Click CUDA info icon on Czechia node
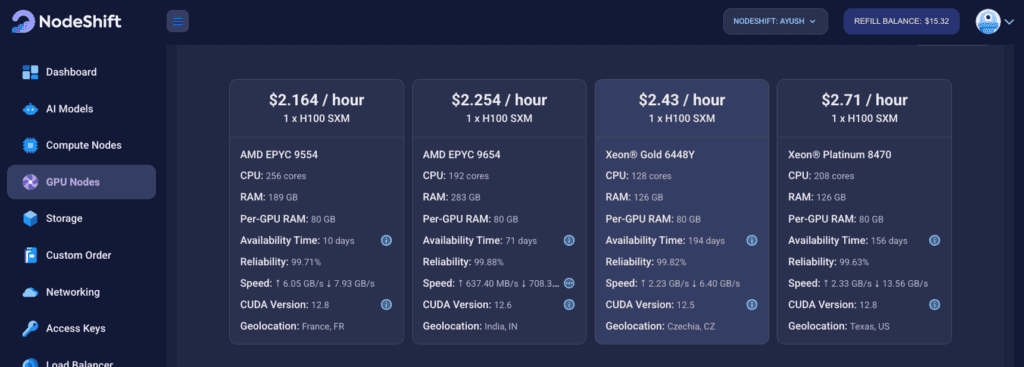The width and height of the screenshot is (1024, 367). click(752, 304)
